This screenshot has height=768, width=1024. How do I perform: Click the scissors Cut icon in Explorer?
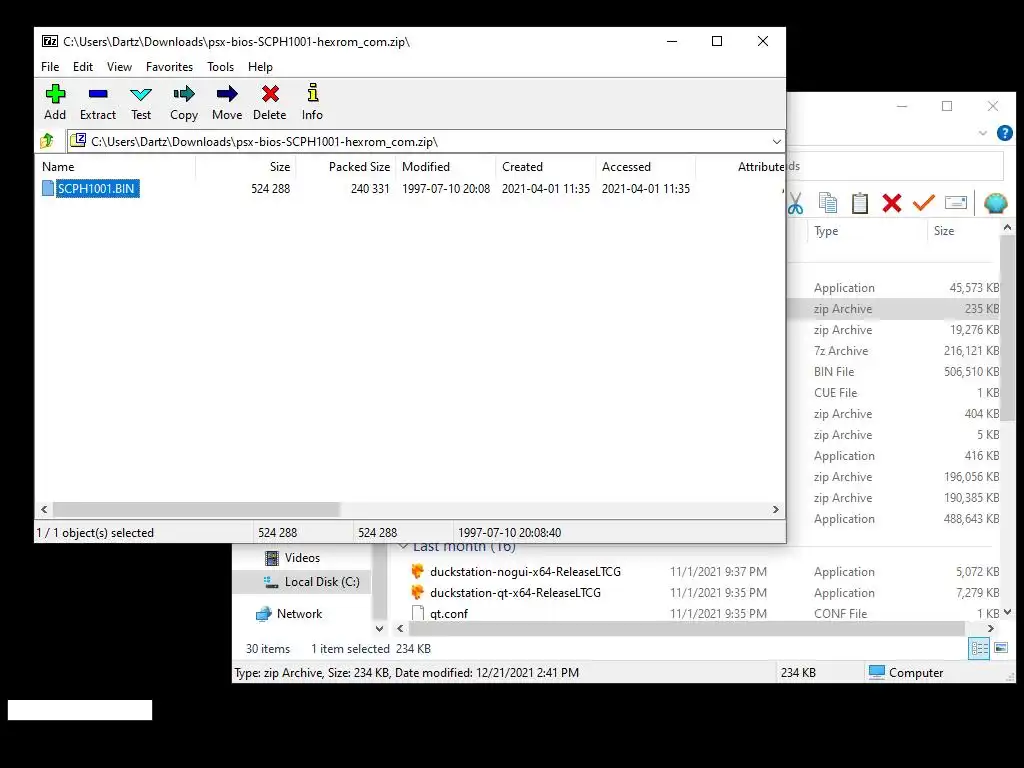795,203
